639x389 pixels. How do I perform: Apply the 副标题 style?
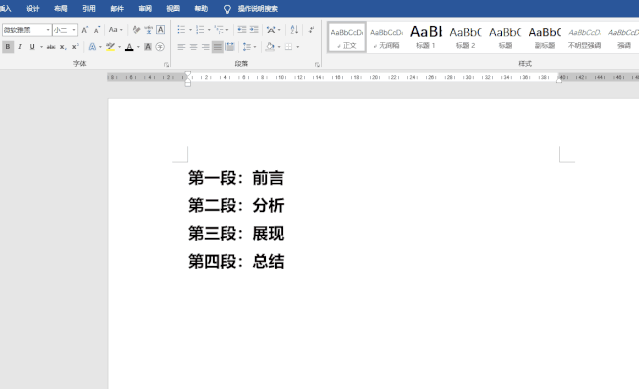pos(545,37)
